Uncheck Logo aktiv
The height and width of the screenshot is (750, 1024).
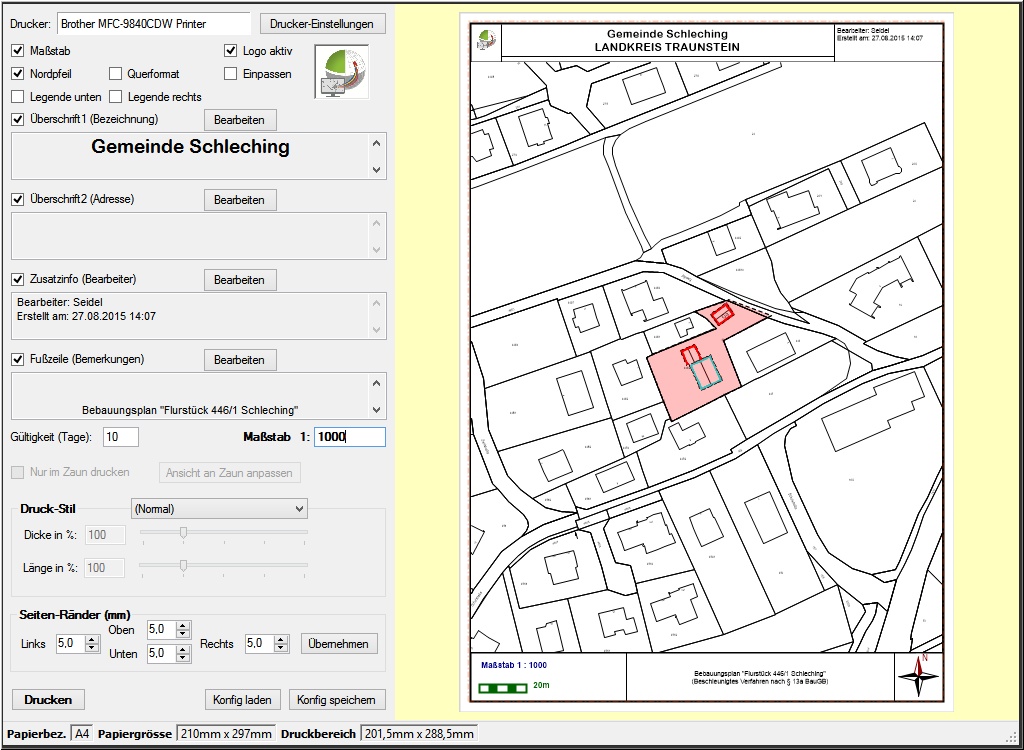tap(231, 51)
